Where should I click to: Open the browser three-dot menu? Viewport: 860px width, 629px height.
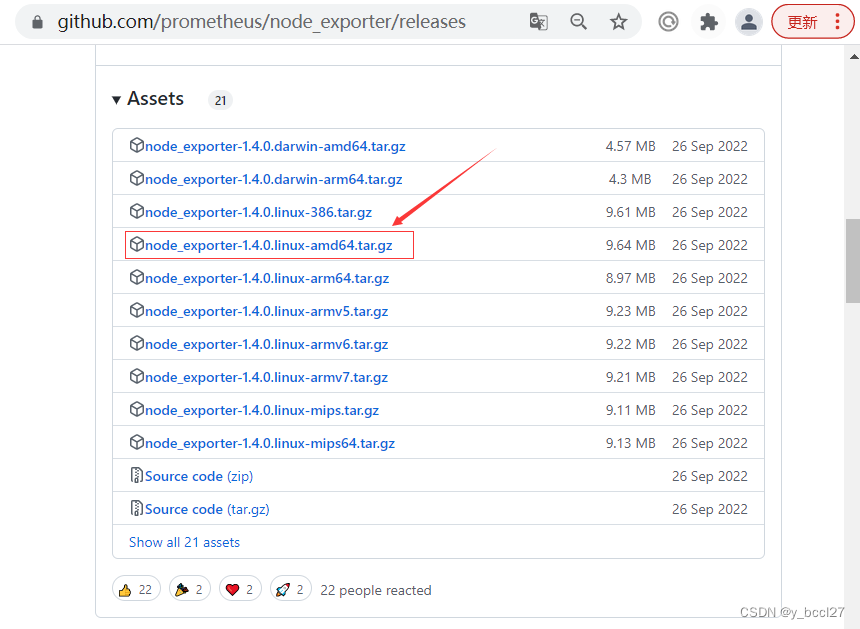click(x=837, y=22)
